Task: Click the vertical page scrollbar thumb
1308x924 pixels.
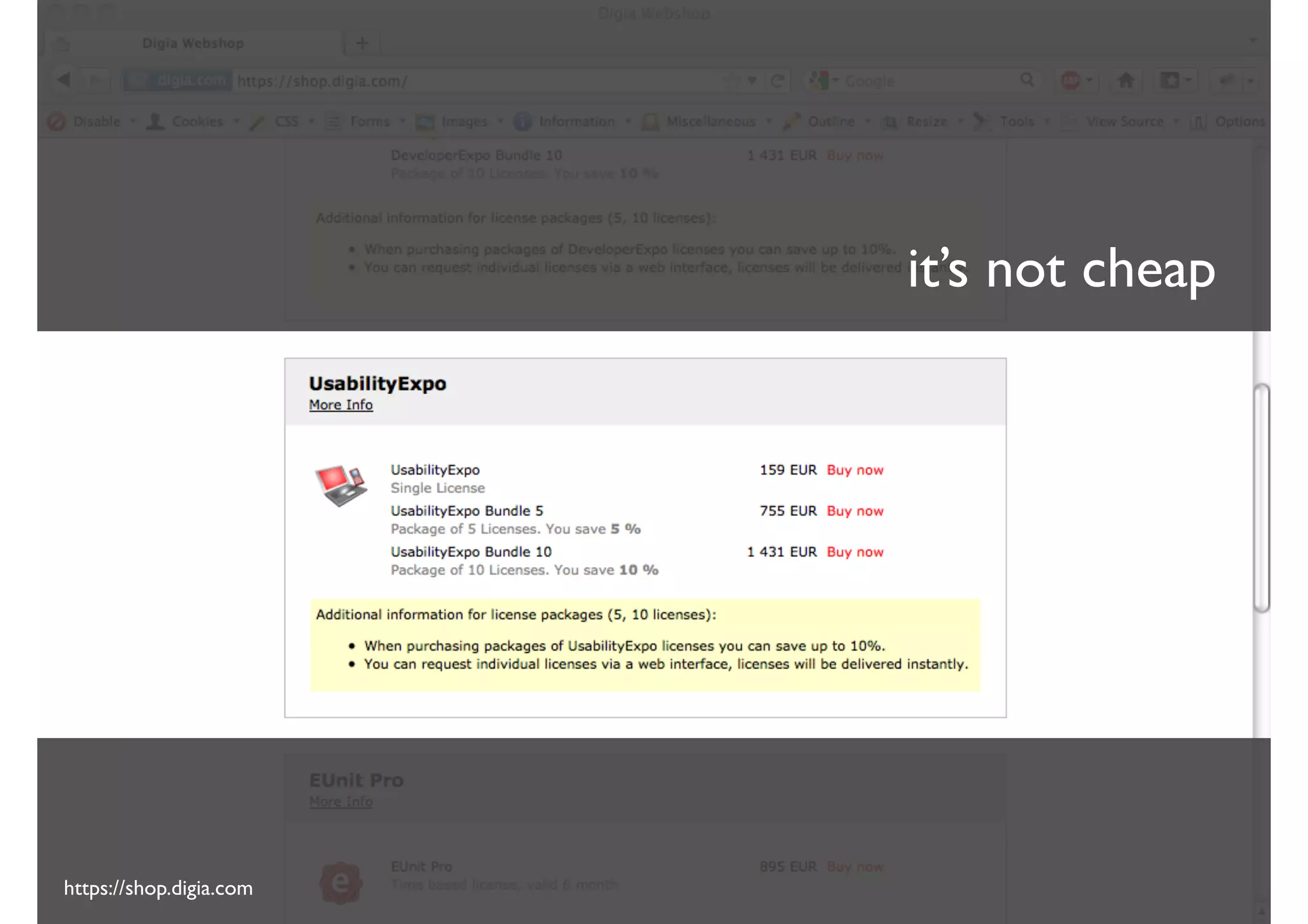Action: click(x=1261, y=498)
